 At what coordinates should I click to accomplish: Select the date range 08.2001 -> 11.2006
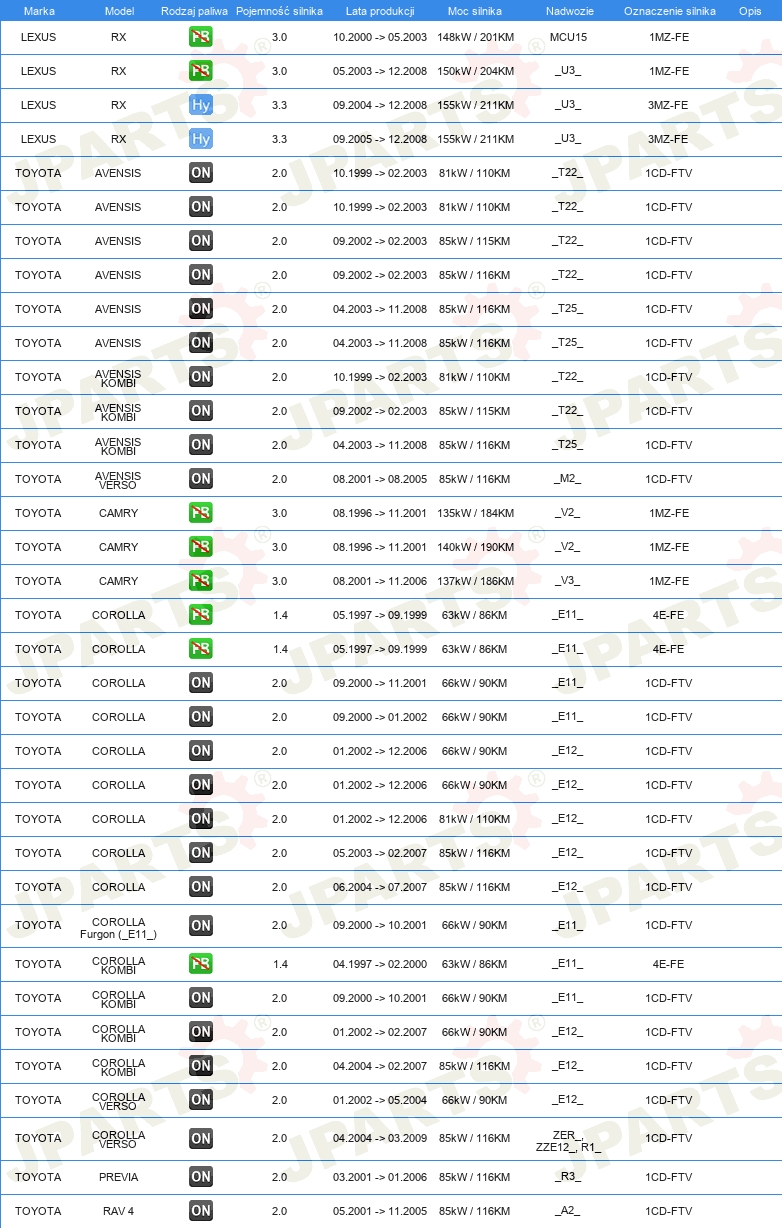tap(380, 581)
